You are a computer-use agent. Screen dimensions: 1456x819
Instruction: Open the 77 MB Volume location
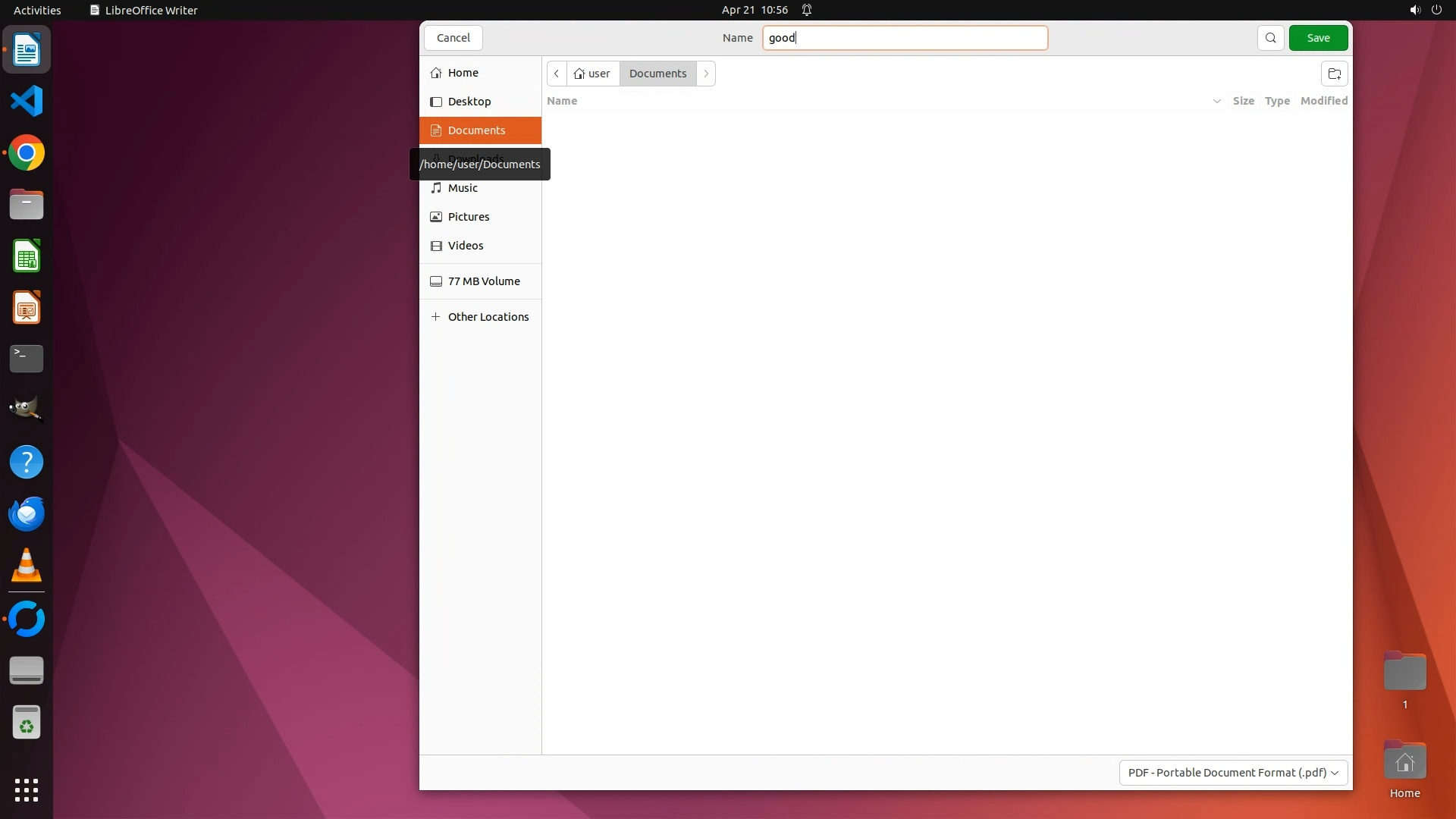(484, 281)
